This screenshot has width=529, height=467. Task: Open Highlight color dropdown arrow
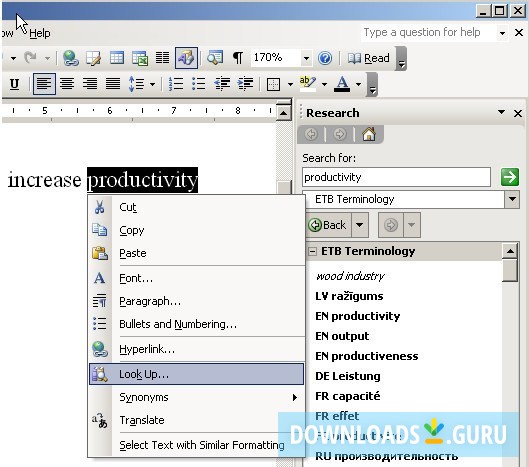click(324, 84)
